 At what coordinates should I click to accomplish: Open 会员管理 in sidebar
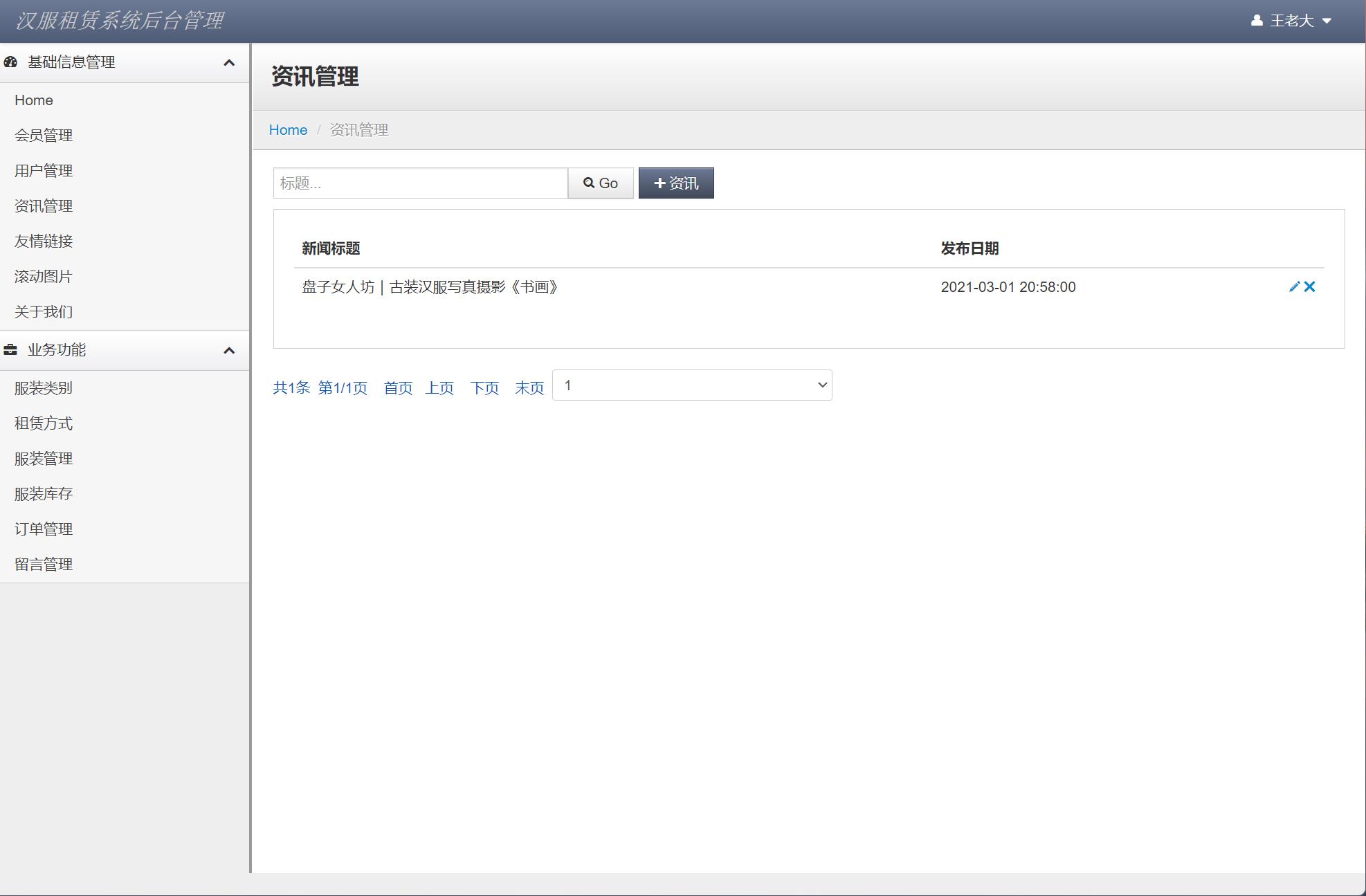point(44,136)
